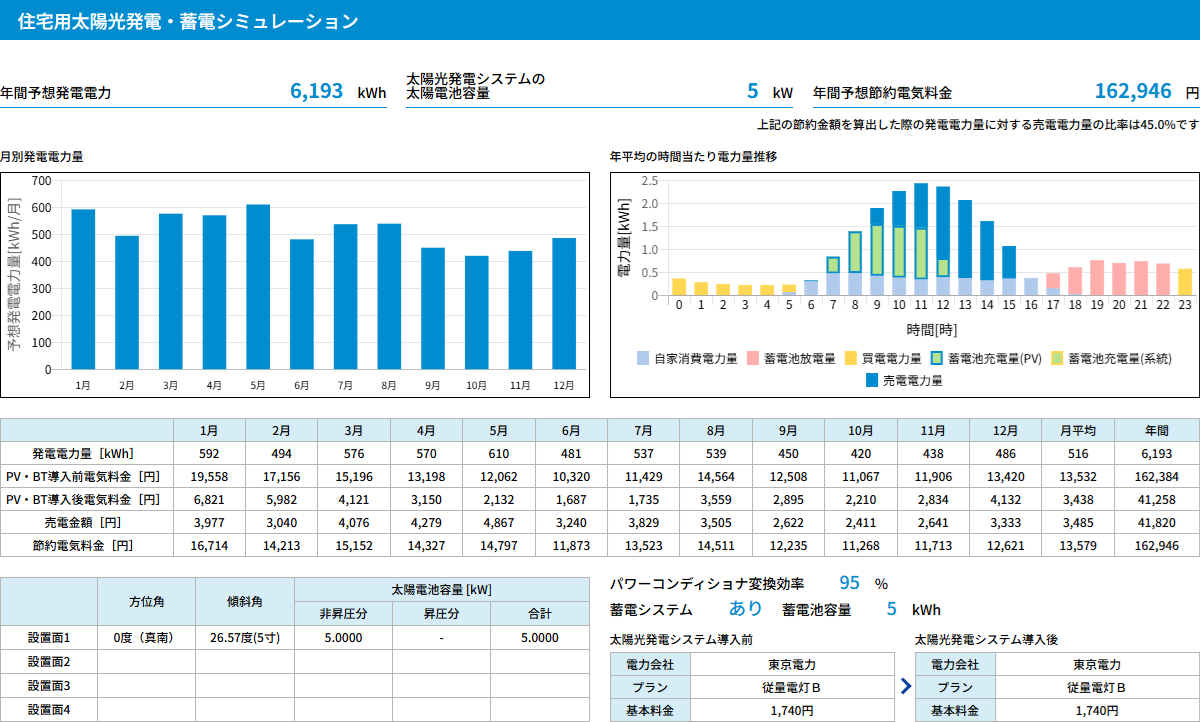Screen dimensions: 1200x722
Task: Click the hour 11 bar in hourly chart
Action: (x=920, y=240)
